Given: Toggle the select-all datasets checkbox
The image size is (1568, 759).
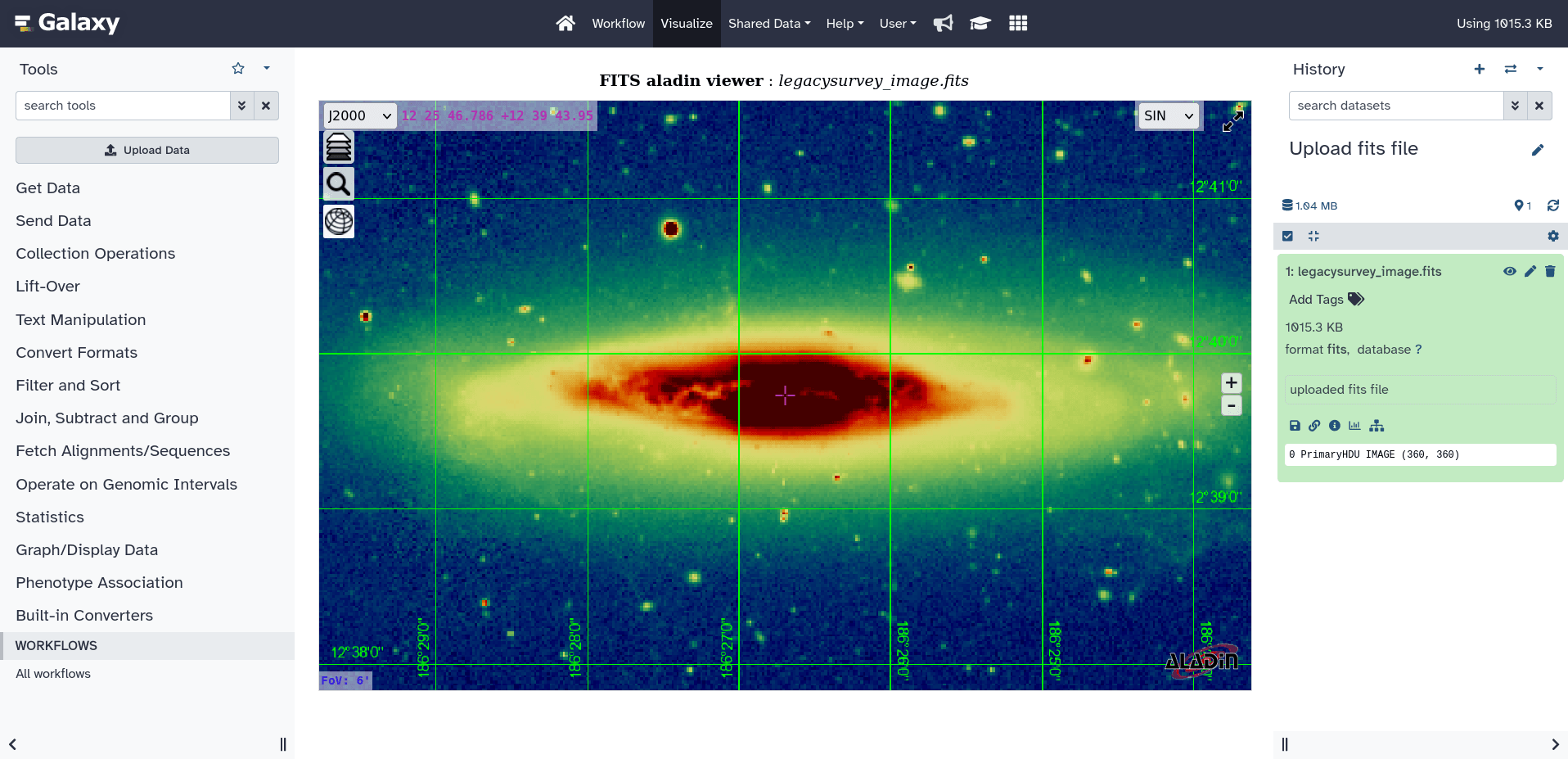Looking at the screenshot, I should (x=1288, y=236).
